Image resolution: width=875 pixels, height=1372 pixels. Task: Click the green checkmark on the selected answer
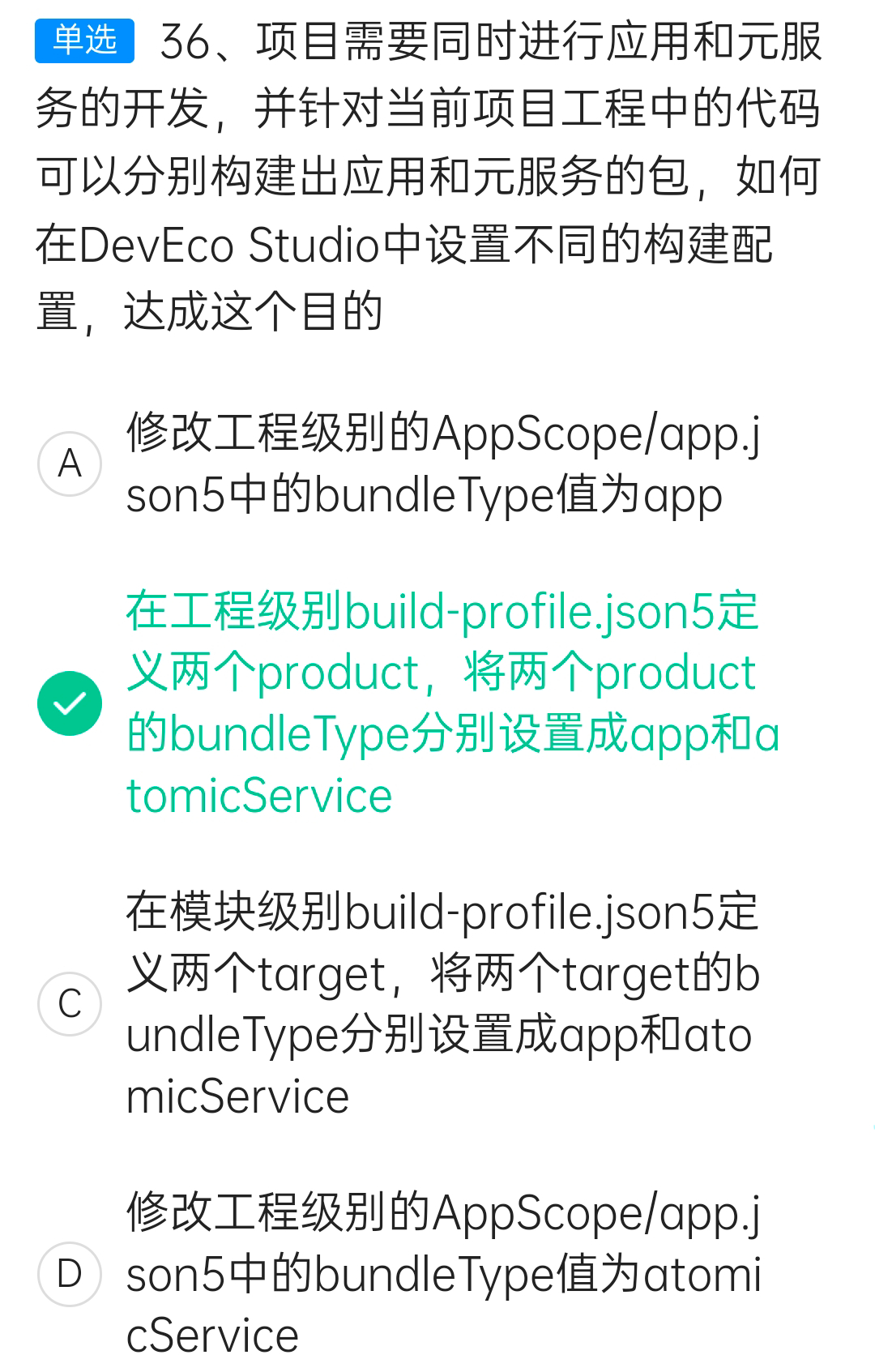coord(70,703)
